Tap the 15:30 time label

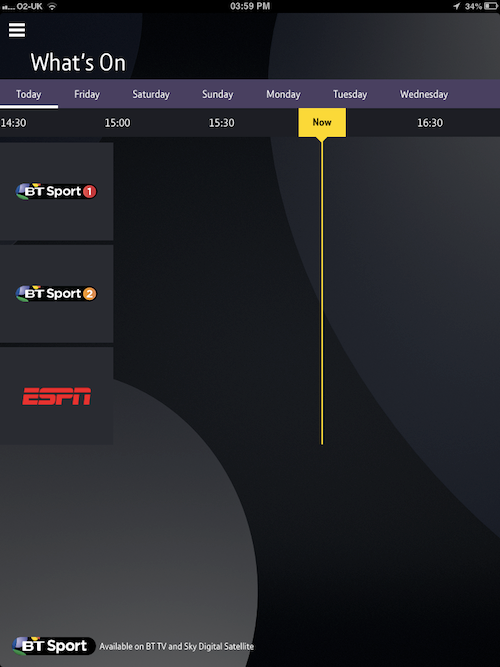coord(221,123)
